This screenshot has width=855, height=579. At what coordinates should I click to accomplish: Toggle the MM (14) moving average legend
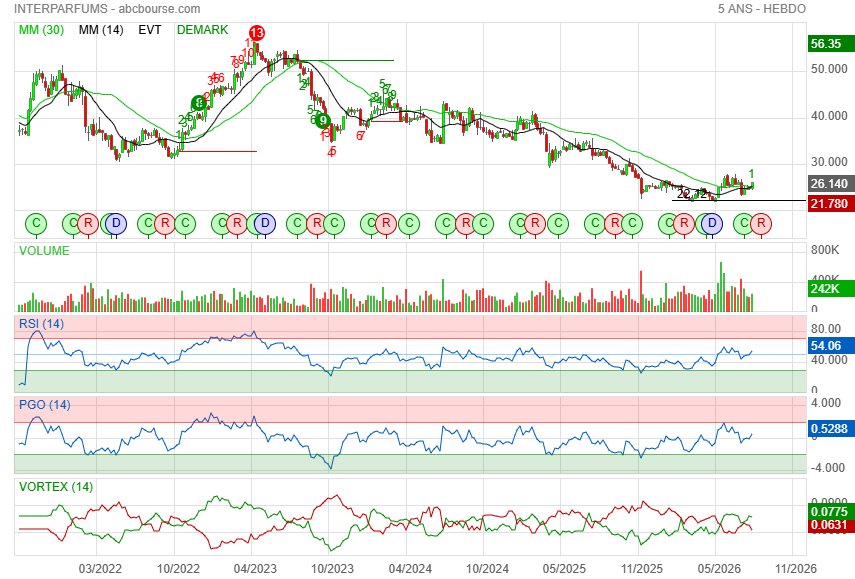click(x=101, y=30)
